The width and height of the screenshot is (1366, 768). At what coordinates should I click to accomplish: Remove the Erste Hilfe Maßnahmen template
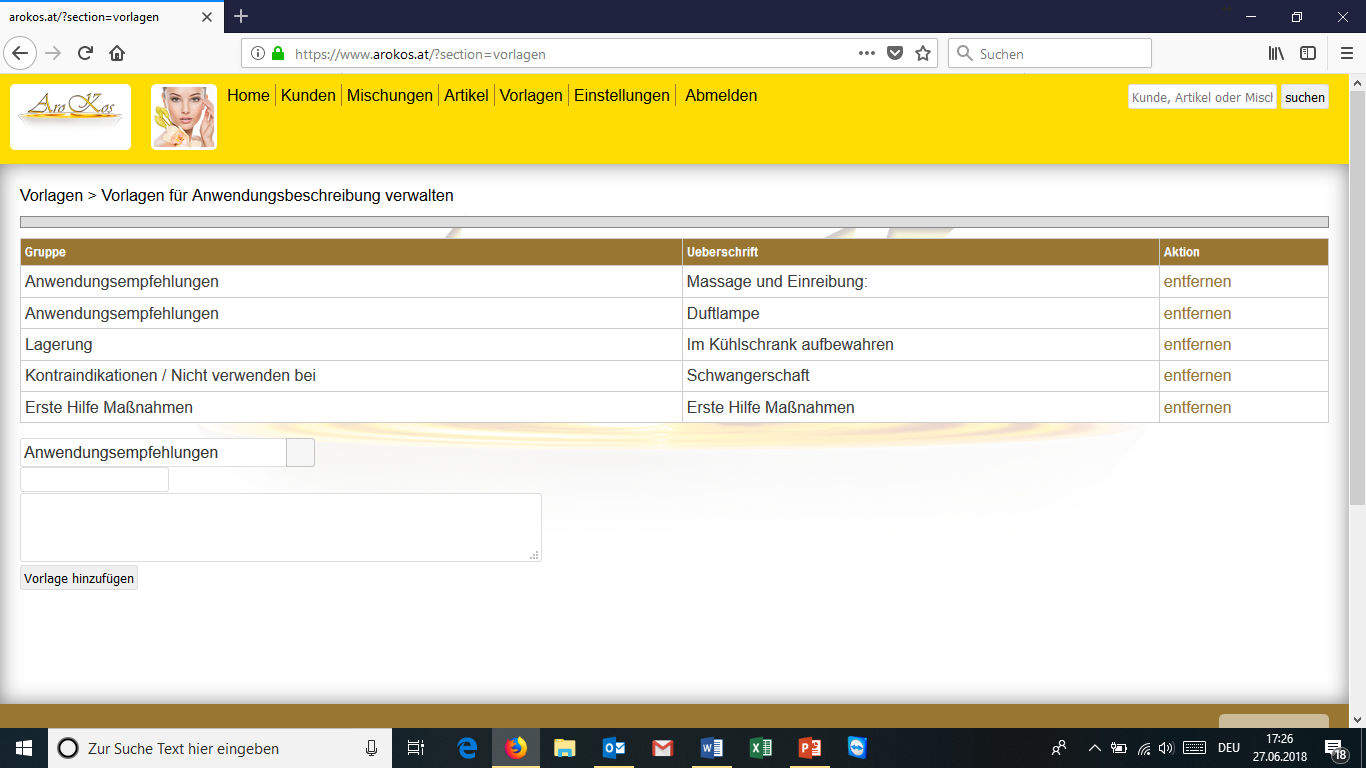(1197, 407)
